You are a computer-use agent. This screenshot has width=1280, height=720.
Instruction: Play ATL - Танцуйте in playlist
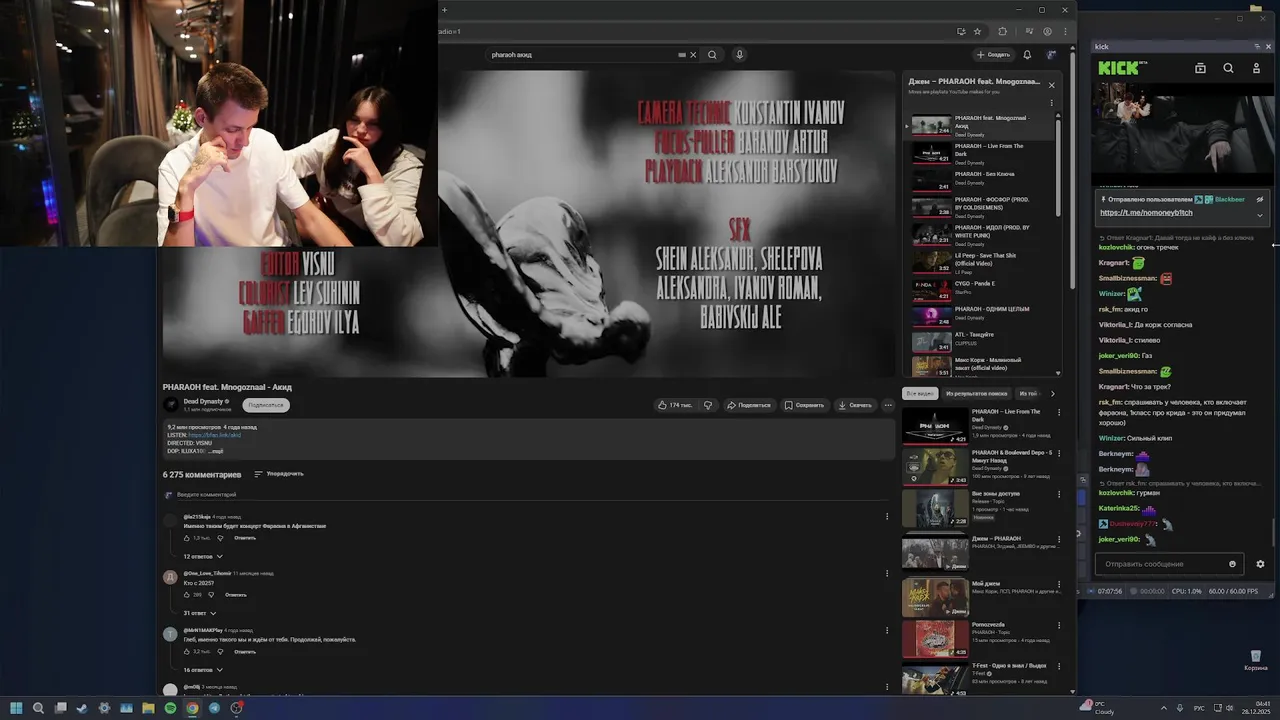coord(980,342)
